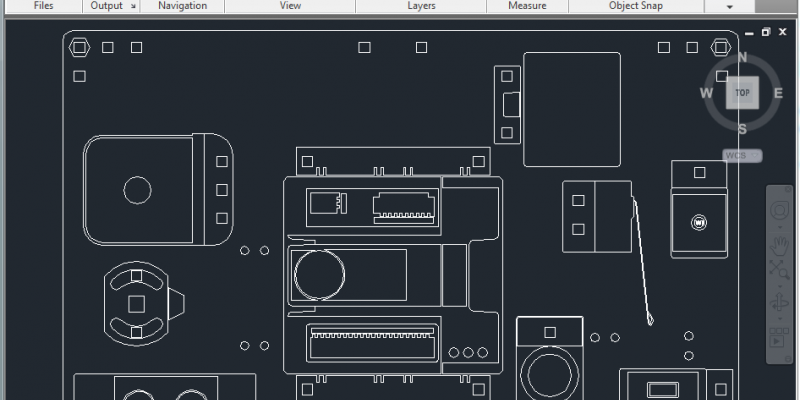The image size is (800, 400).
Task: Click the Measure panel label
Action: coord(527,6)
